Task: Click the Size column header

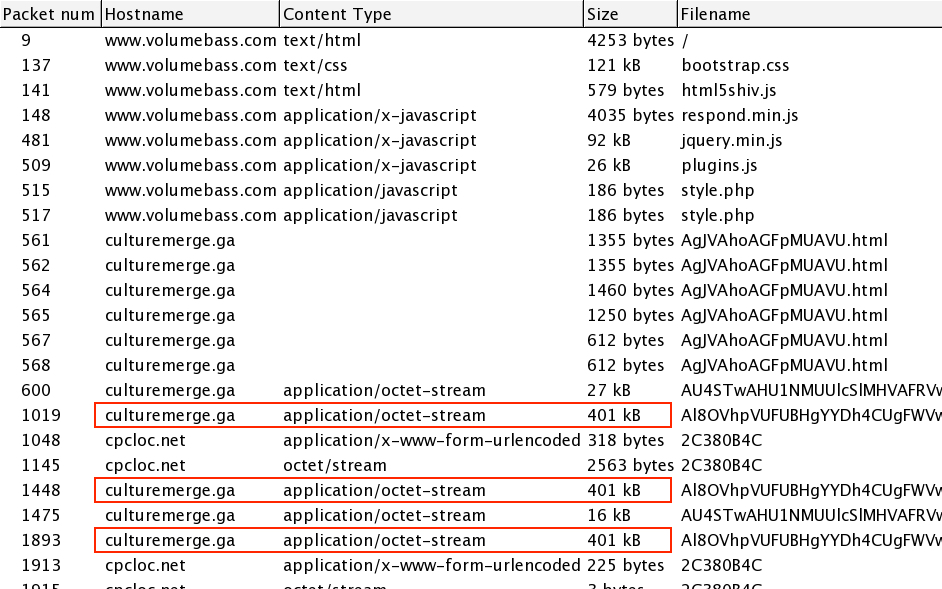Action: [629, 14]
